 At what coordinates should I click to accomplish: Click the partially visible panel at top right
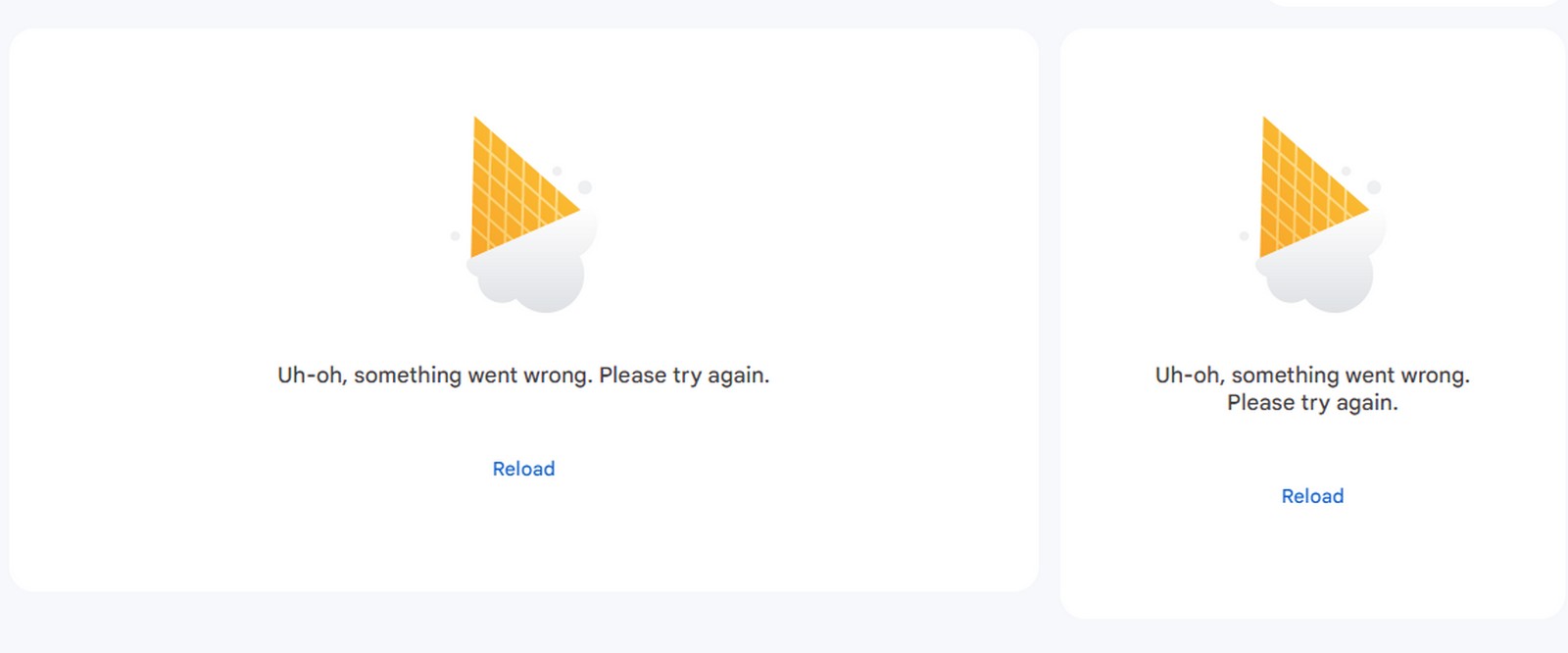tap(1411, 3)
